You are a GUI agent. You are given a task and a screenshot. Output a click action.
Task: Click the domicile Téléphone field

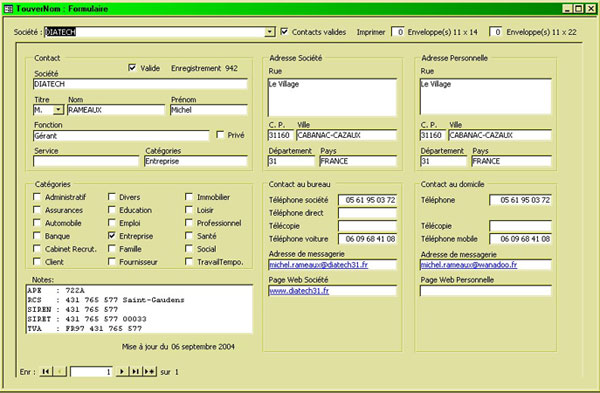520,200
